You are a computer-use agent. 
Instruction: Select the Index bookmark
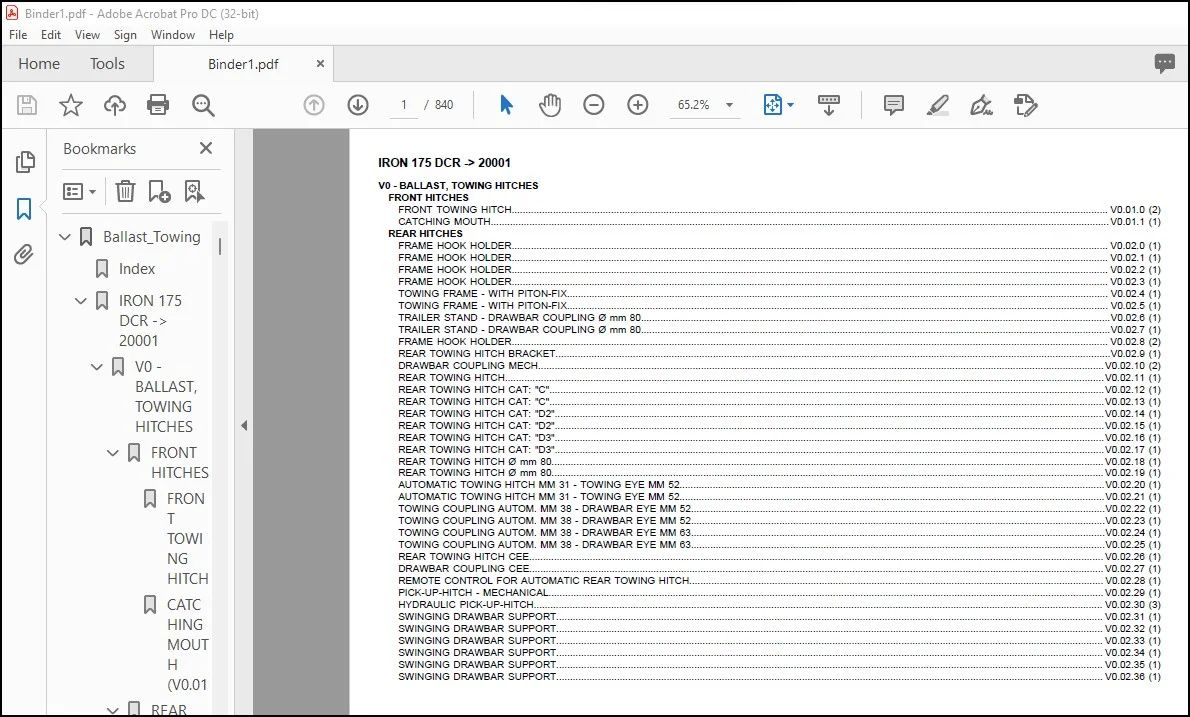tap(137, 269)
